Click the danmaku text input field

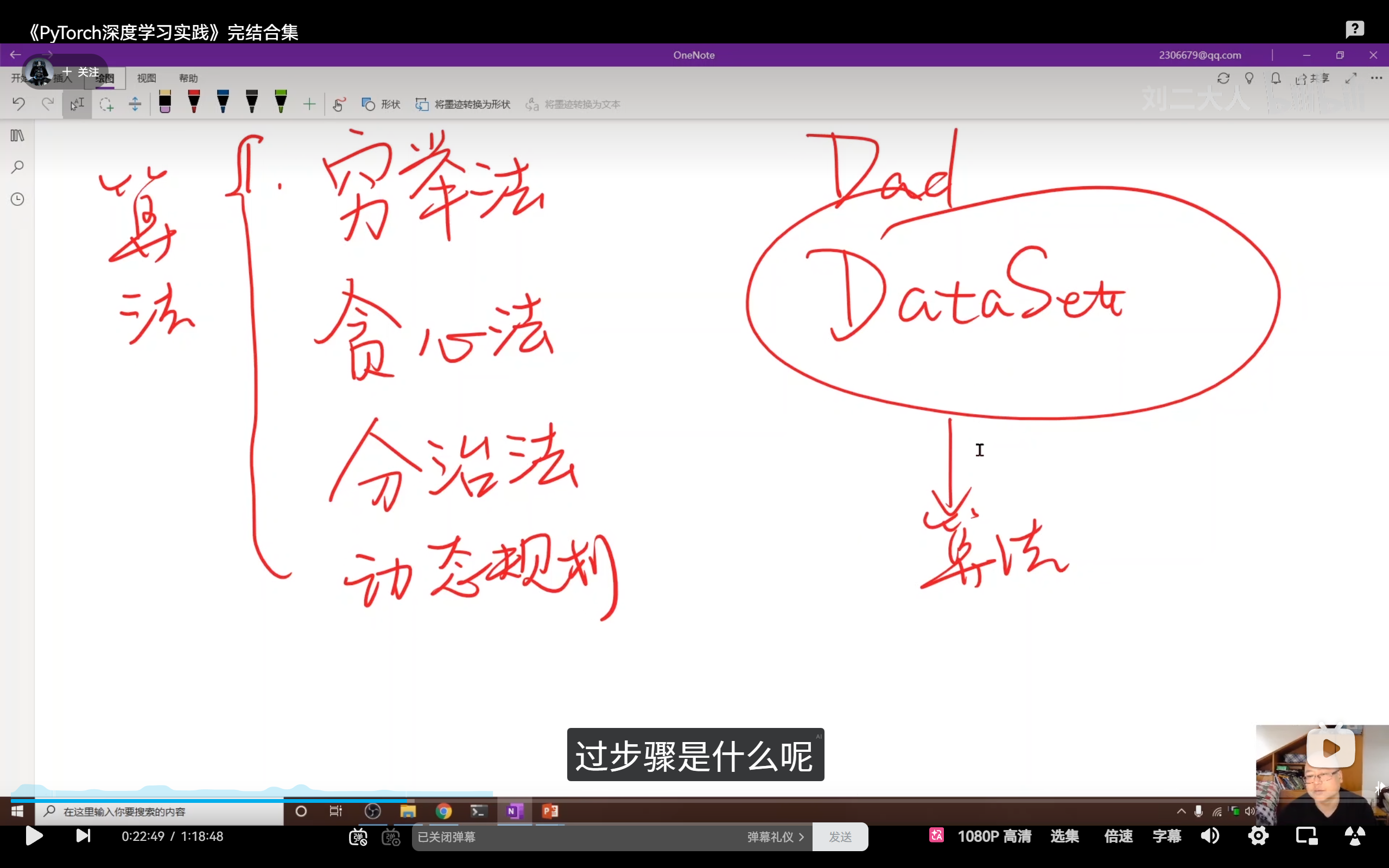(574, 837)
